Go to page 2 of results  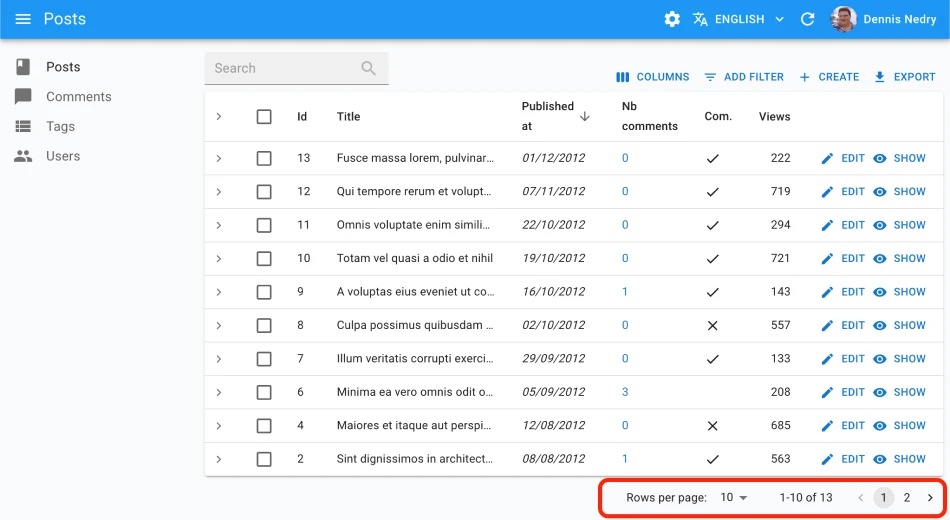[x=907, y=497]
